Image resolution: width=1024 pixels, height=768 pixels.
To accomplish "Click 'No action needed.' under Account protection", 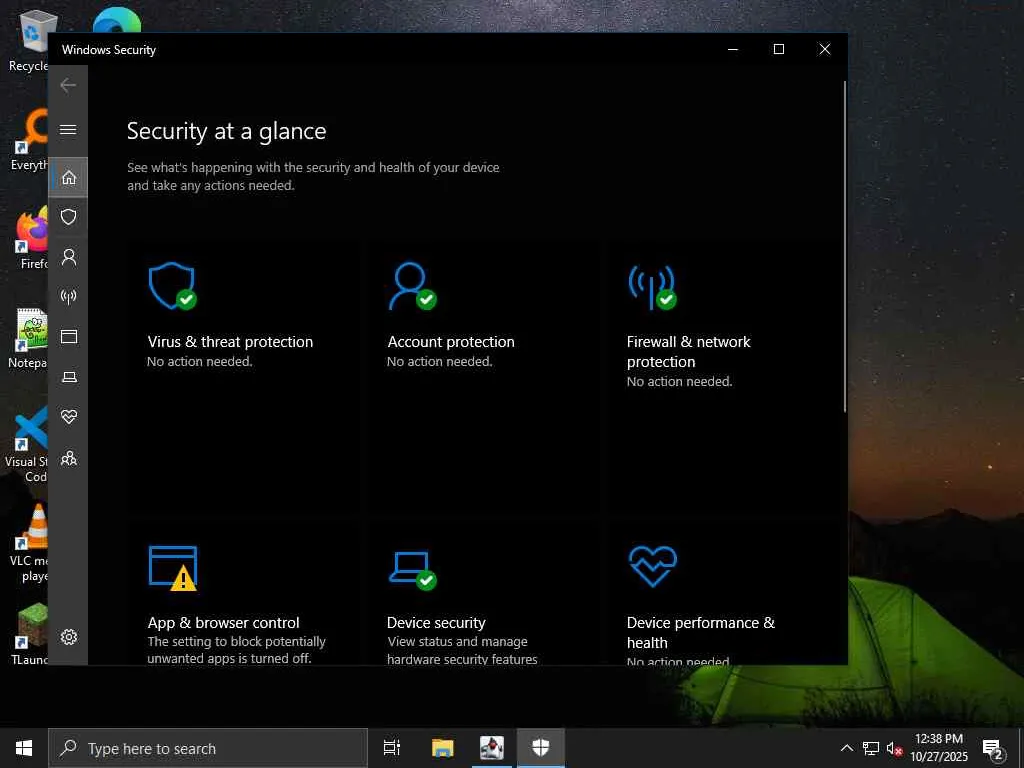I will [440, 361].
